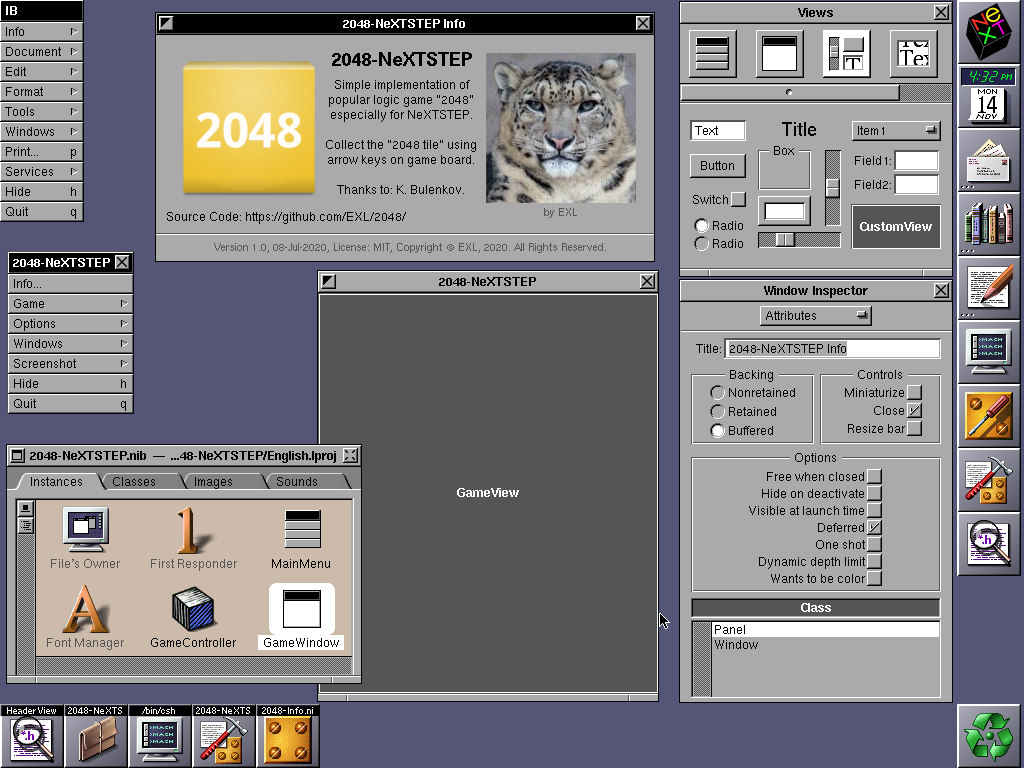Image resolution: width=1024 pixels, height=768 pixels.
Task: Open the Project Builder icon in right dock
Action: click(x=991, y=480)
